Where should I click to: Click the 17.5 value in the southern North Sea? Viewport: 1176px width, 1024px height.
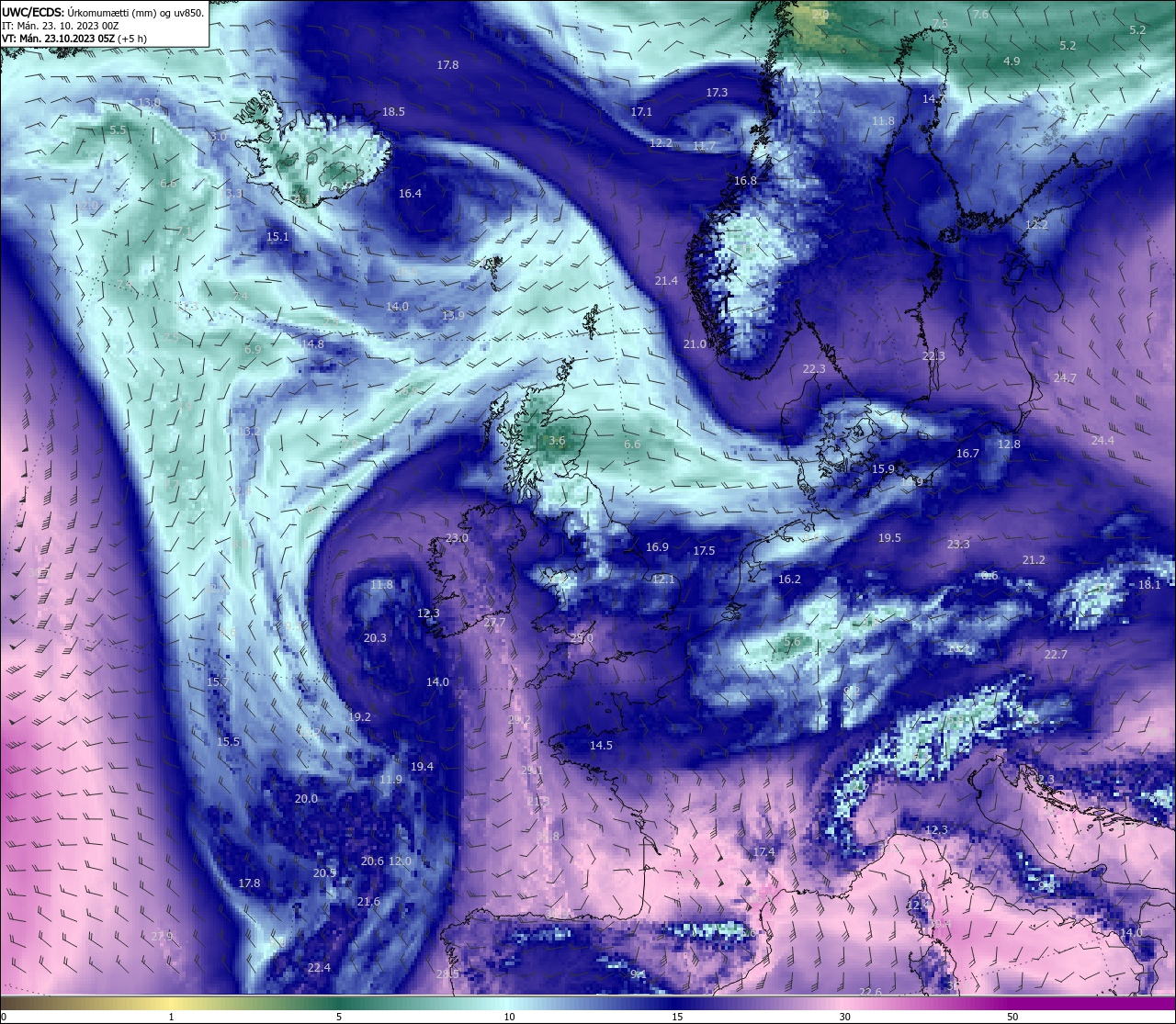[x=704, y=550]
